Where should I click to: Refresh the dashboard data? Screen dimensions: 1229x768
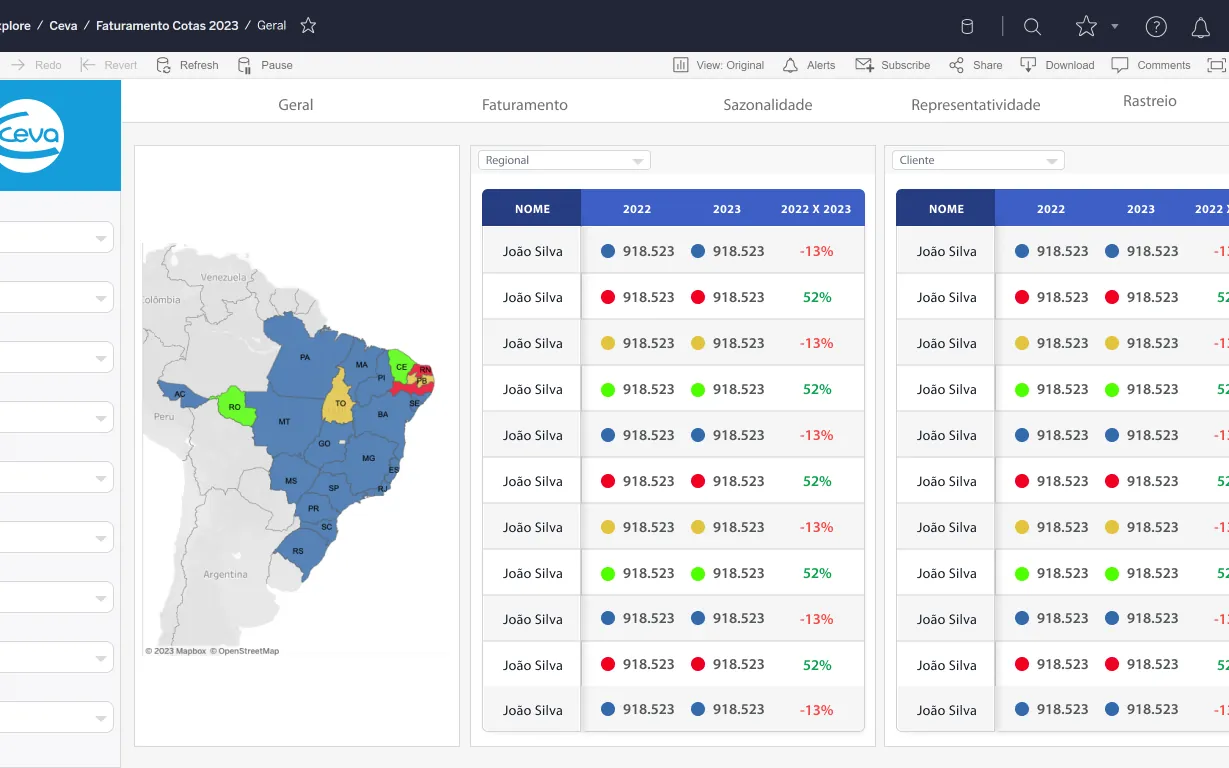[x=187, y=65]
